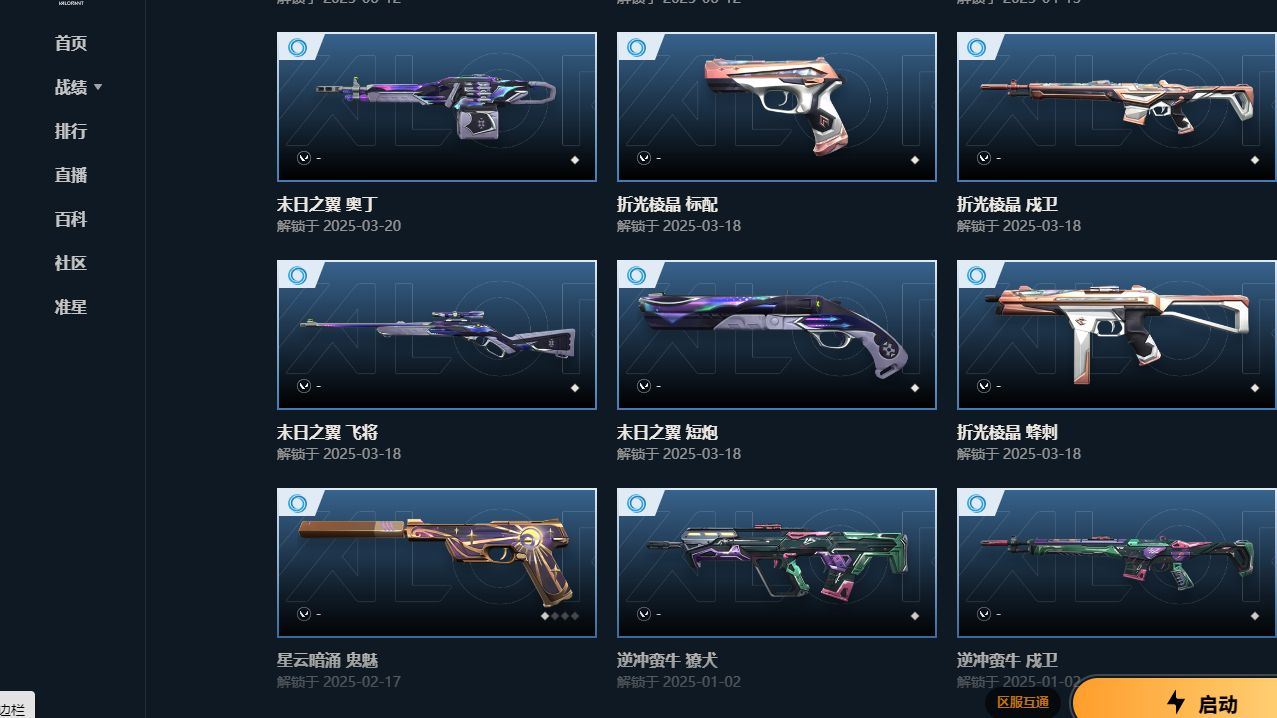
Task: Click the lightning bolt icon on 启动 button
Action: click(1176, 702)
